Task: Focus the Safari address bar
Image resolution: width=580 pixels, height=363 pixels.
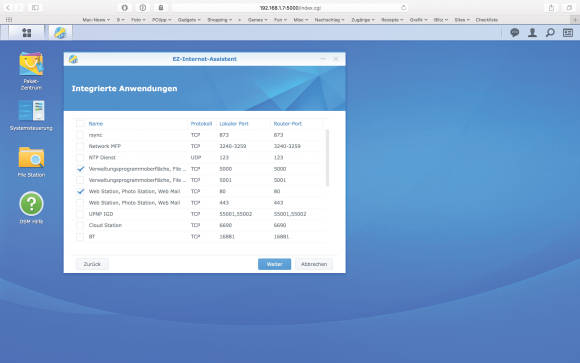Action: tap(290, 7)
